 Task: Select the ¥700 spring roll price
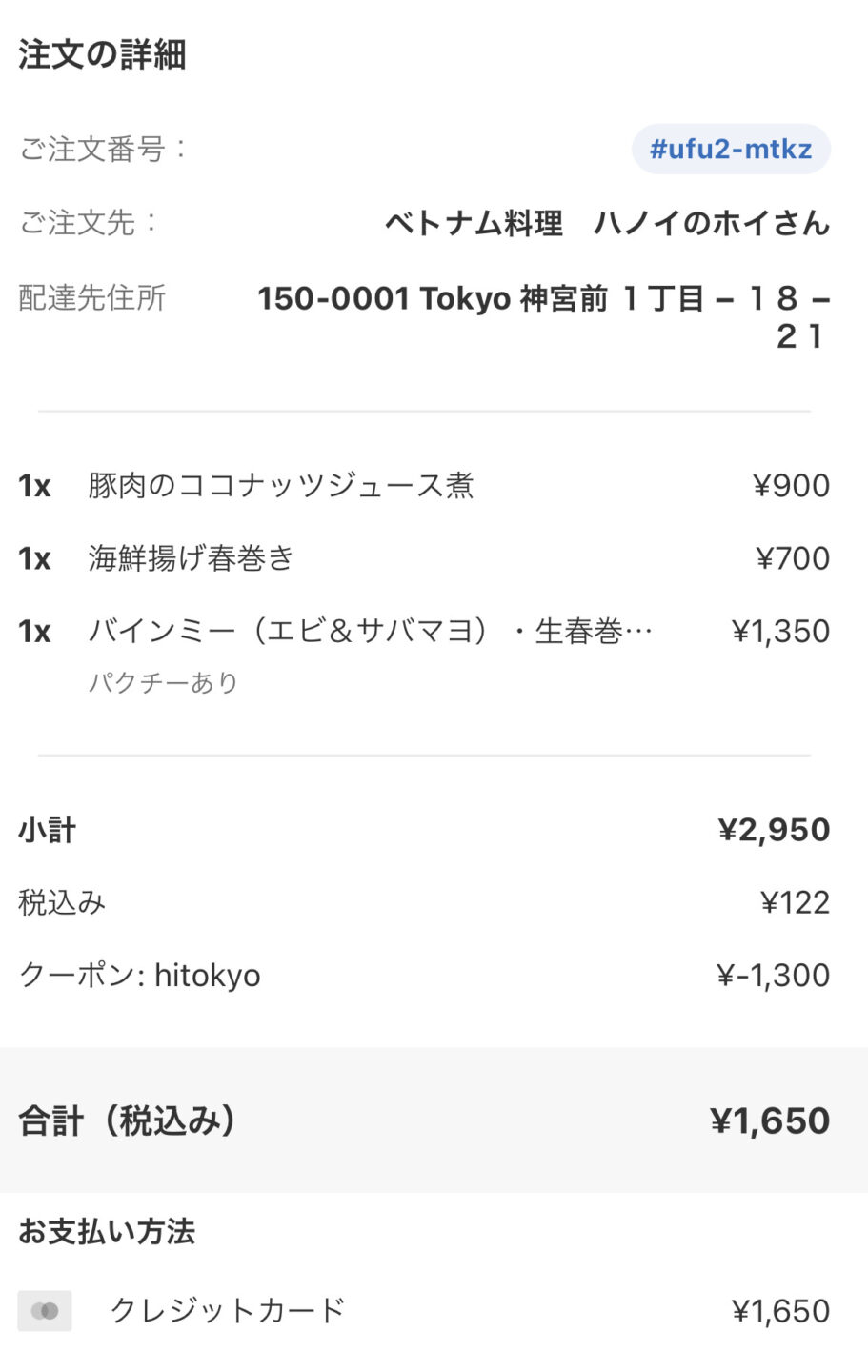click(793, 558)
